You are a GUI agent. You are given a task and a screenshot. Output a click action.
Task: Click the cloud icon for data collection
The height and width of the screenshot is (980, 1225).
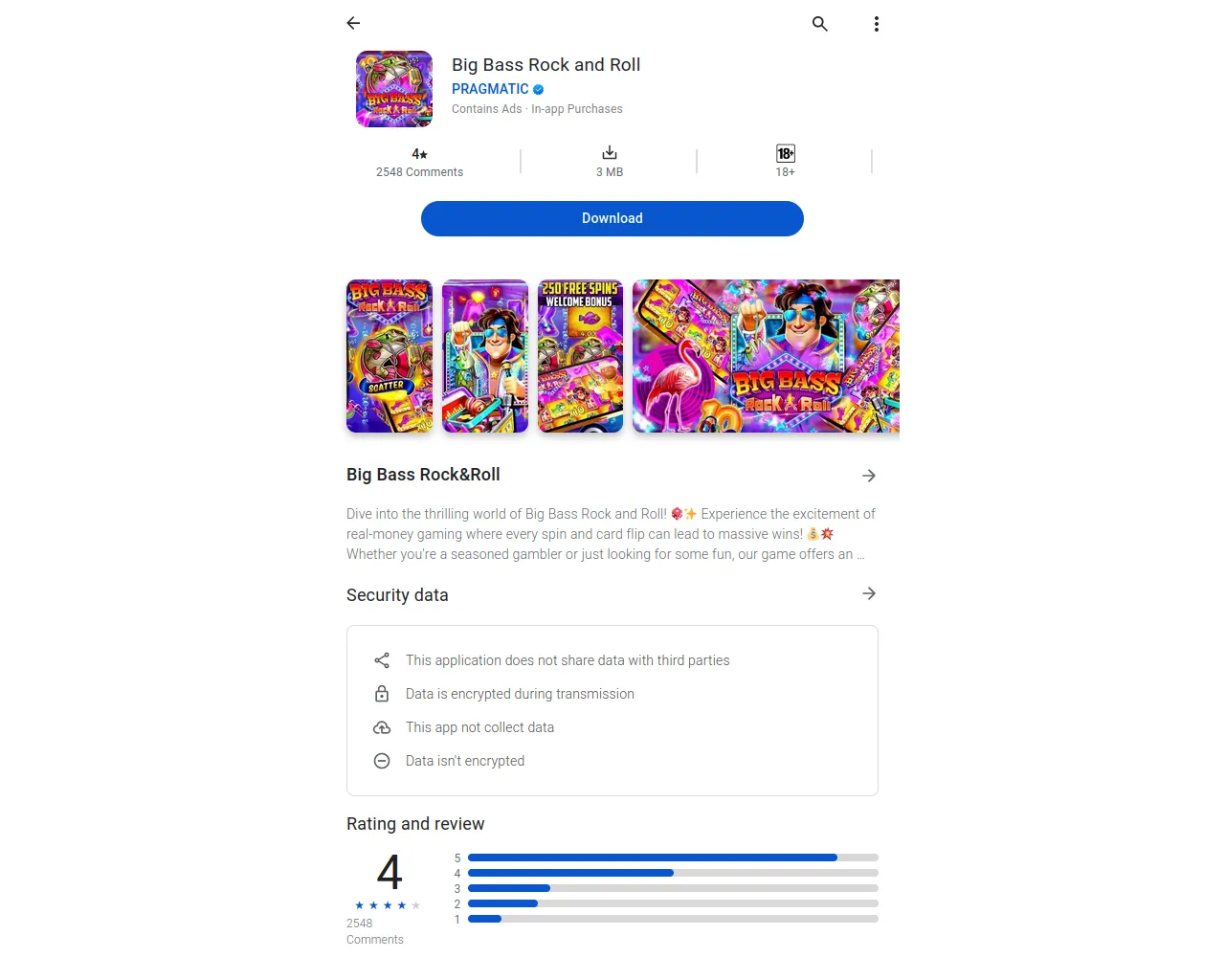pyautogui.click(x=382, y=727)
